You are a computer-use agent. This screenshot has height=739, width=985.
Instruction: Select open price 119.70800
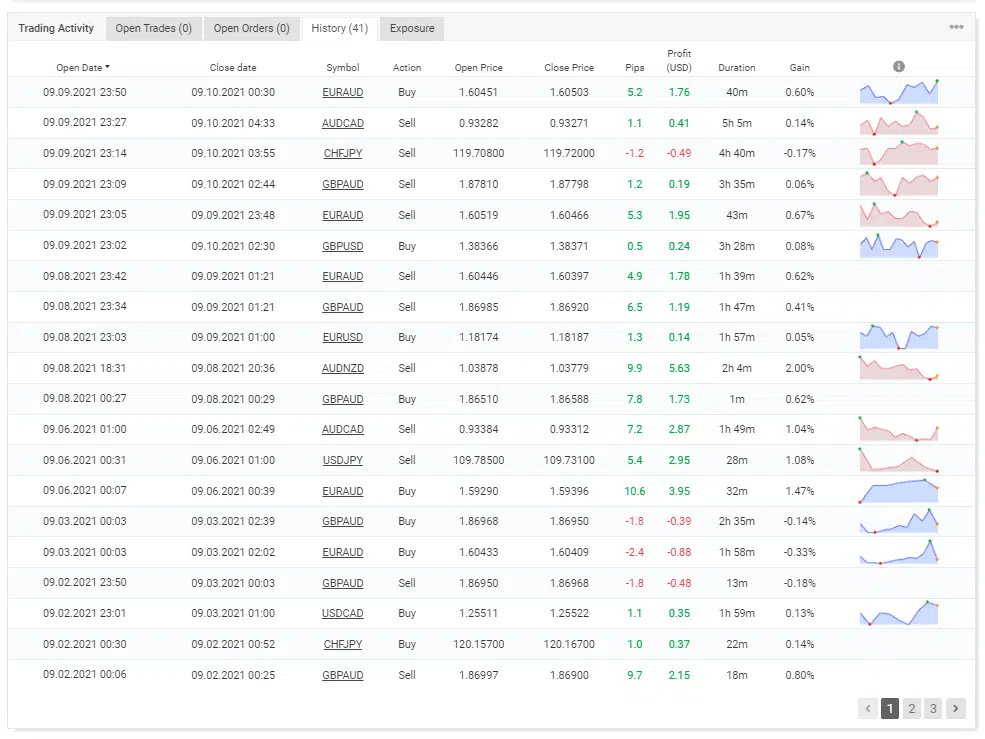479,153
